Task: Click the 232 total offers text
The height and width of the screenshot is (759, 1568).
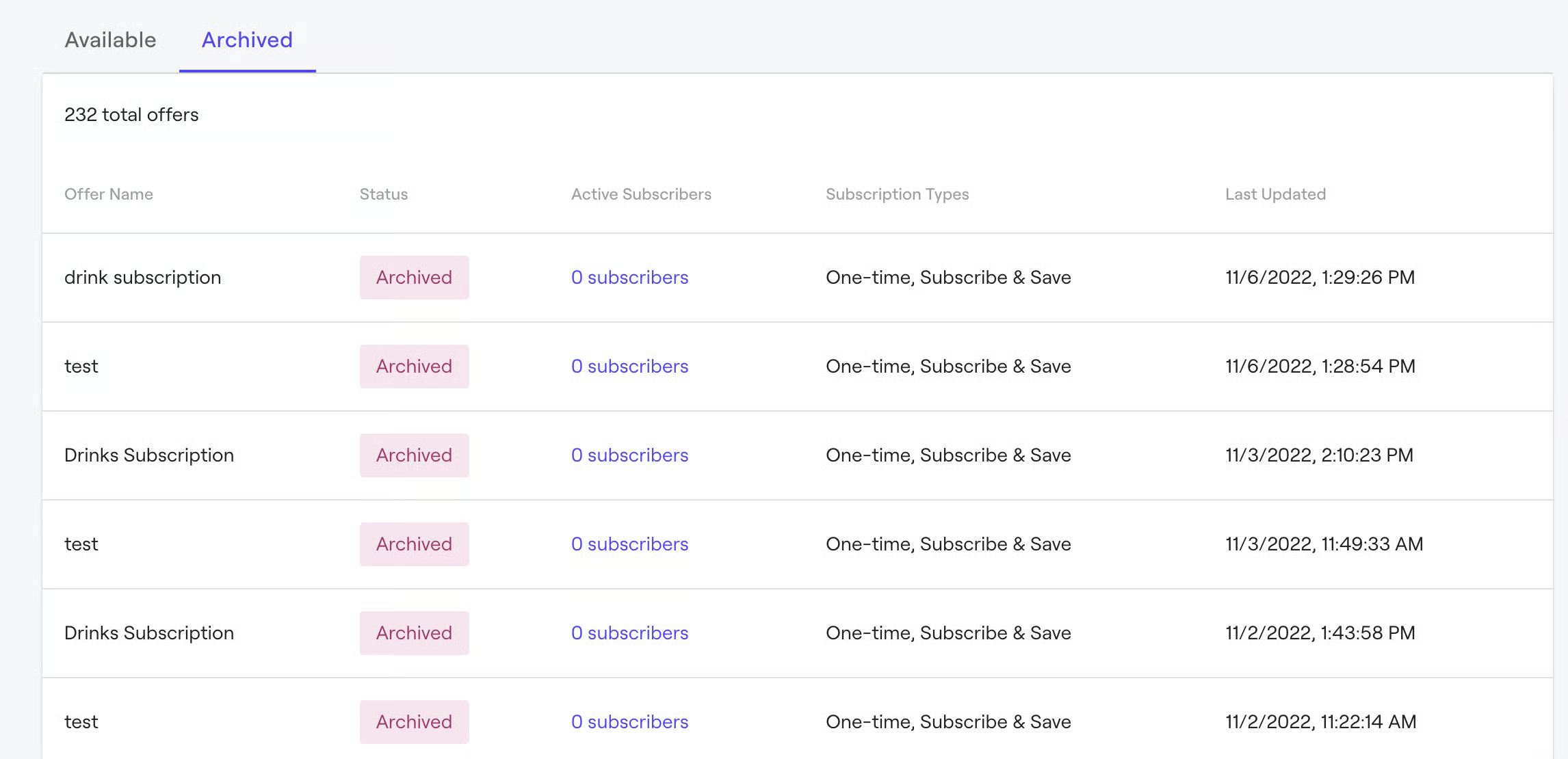Action: (131, 115)
